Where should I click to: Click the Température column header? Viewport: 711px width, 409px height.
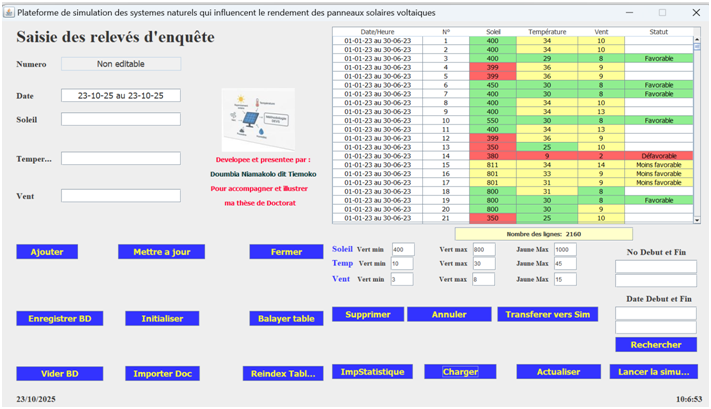pyautogui.click(x=547, y=32)
